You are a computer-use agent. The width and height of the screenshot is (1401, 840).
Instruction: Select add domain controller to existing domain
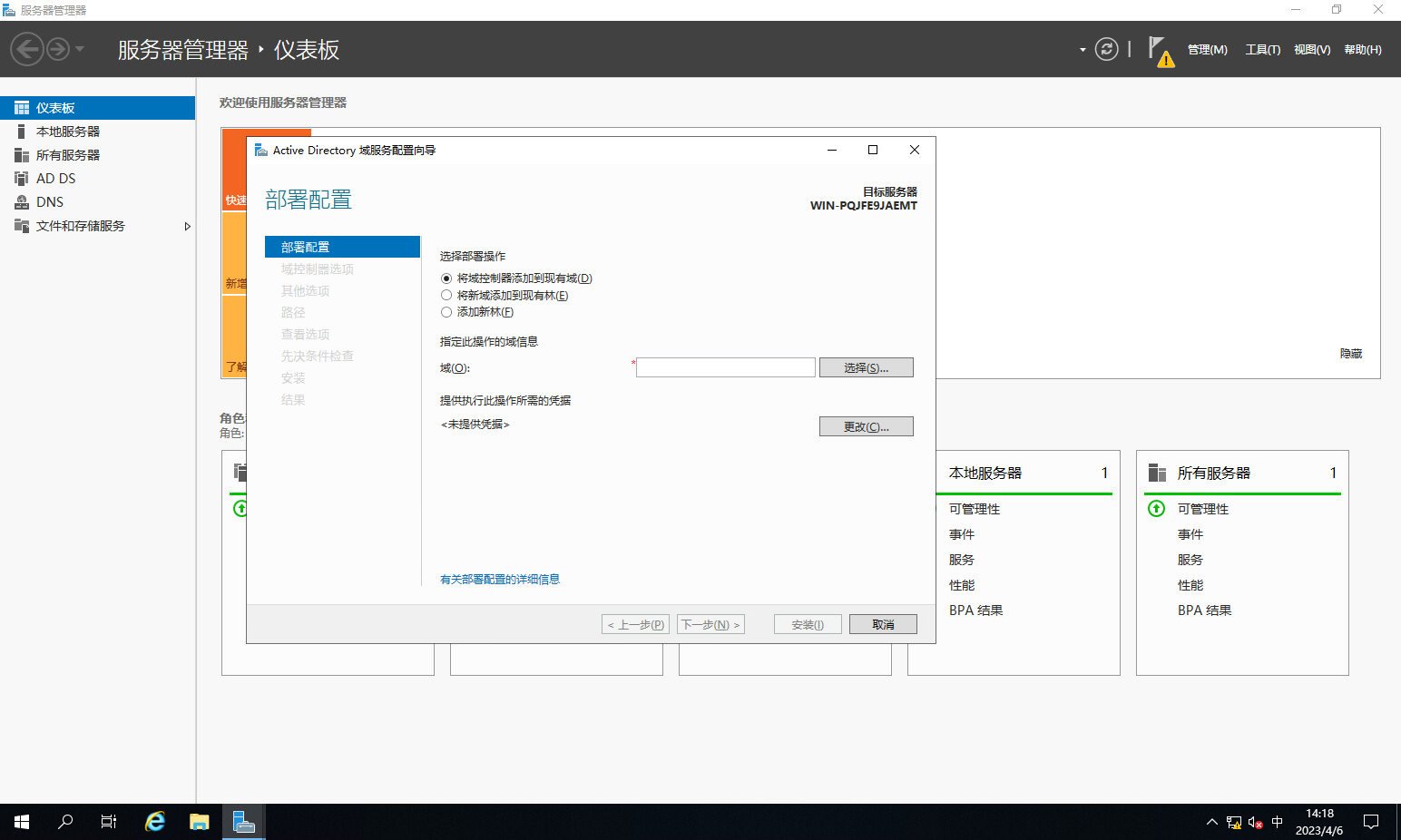446,278
